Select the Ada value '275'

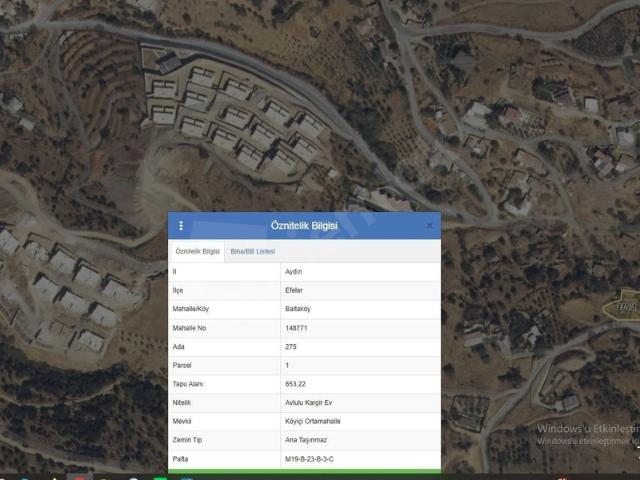point(291,347)
